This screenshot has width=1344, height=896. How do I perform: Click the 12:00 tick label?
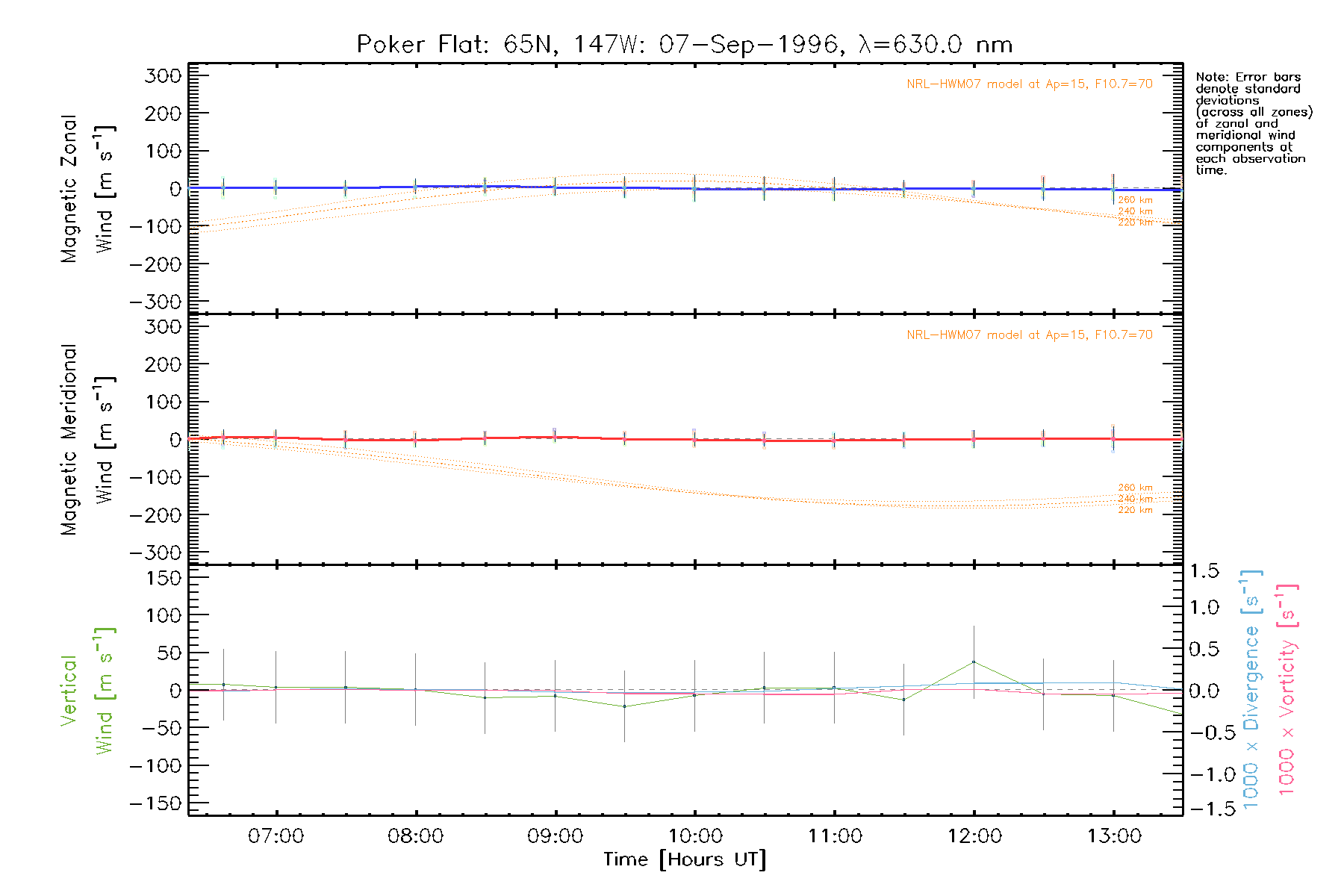pyautogui.click(x=974, y=836)
